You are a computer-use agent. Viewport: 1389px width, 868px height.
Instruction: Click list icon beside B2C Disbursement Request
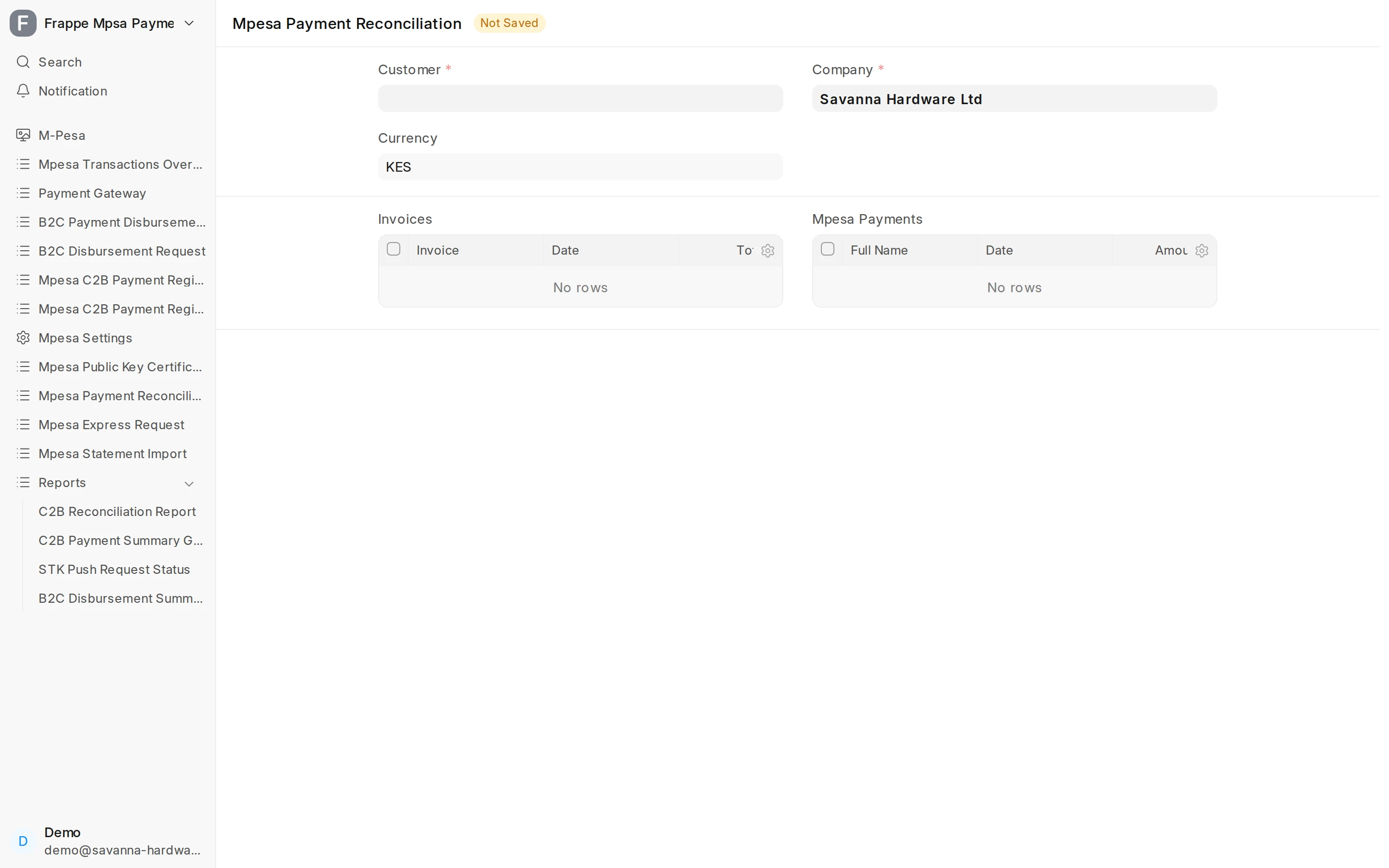tap(23, 251)
